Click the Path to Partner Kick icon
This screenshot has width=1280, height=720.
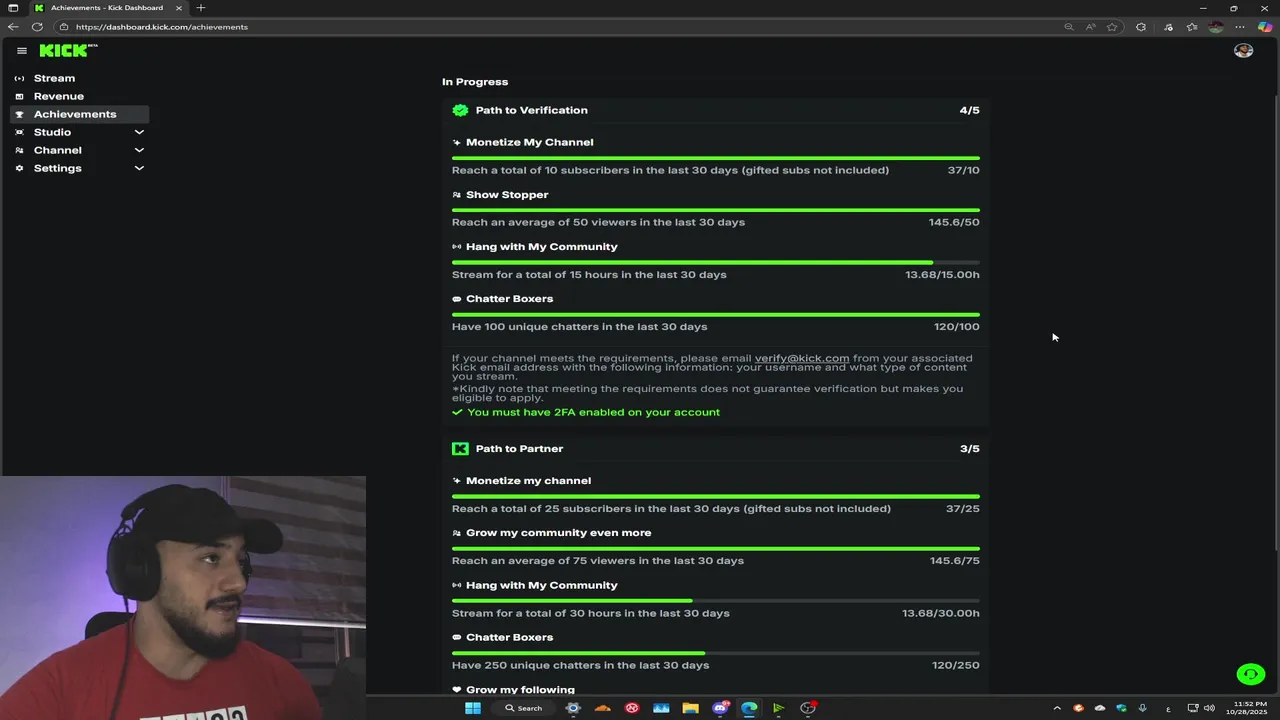pyautogui.click(x=460, y=449)
